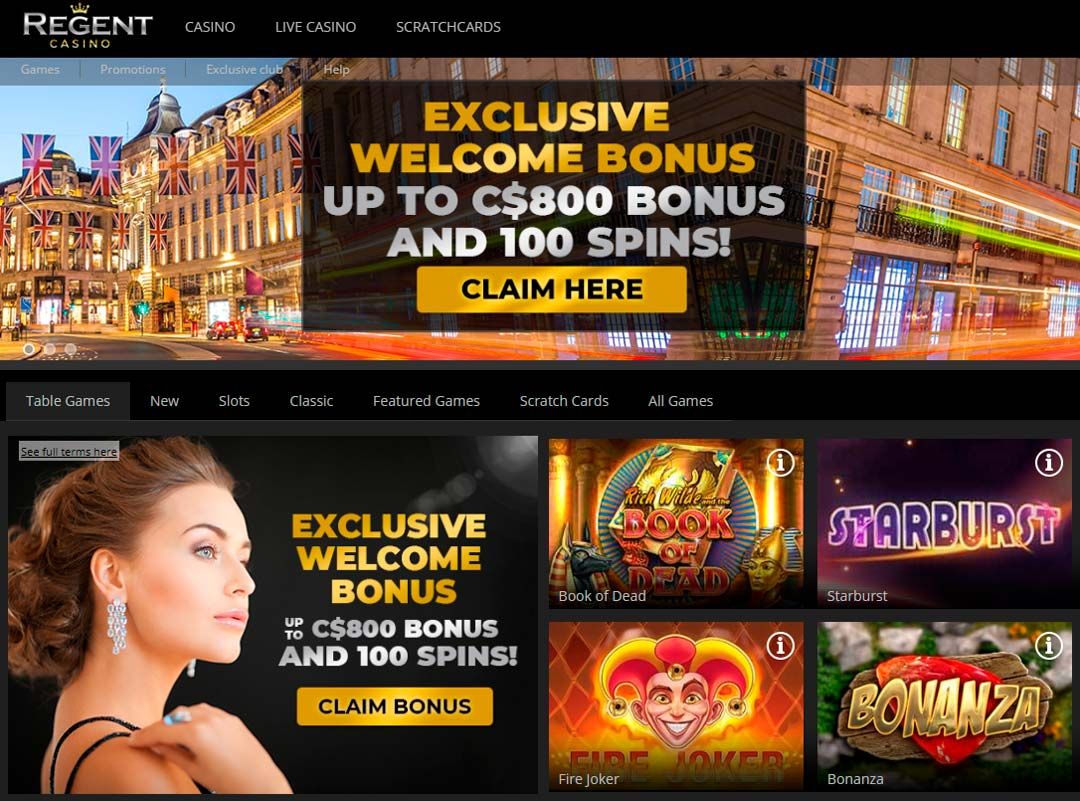Select first carousel slide dot

pyautogui.click(x=29, y=349)
